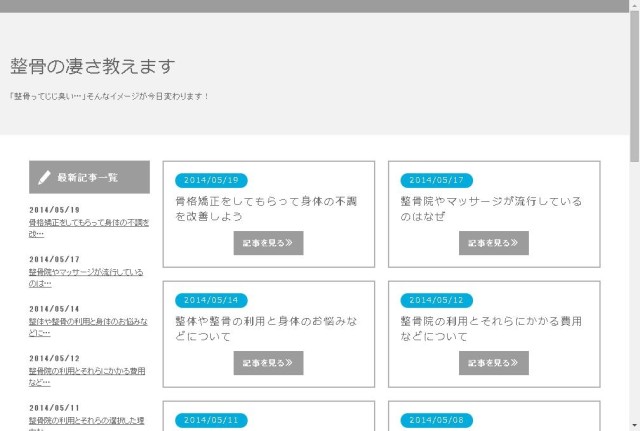This screenshot has height=431, width=640.
Task: Click the blue 2014/05/17 date badge
Action: (x=437, y=180)
